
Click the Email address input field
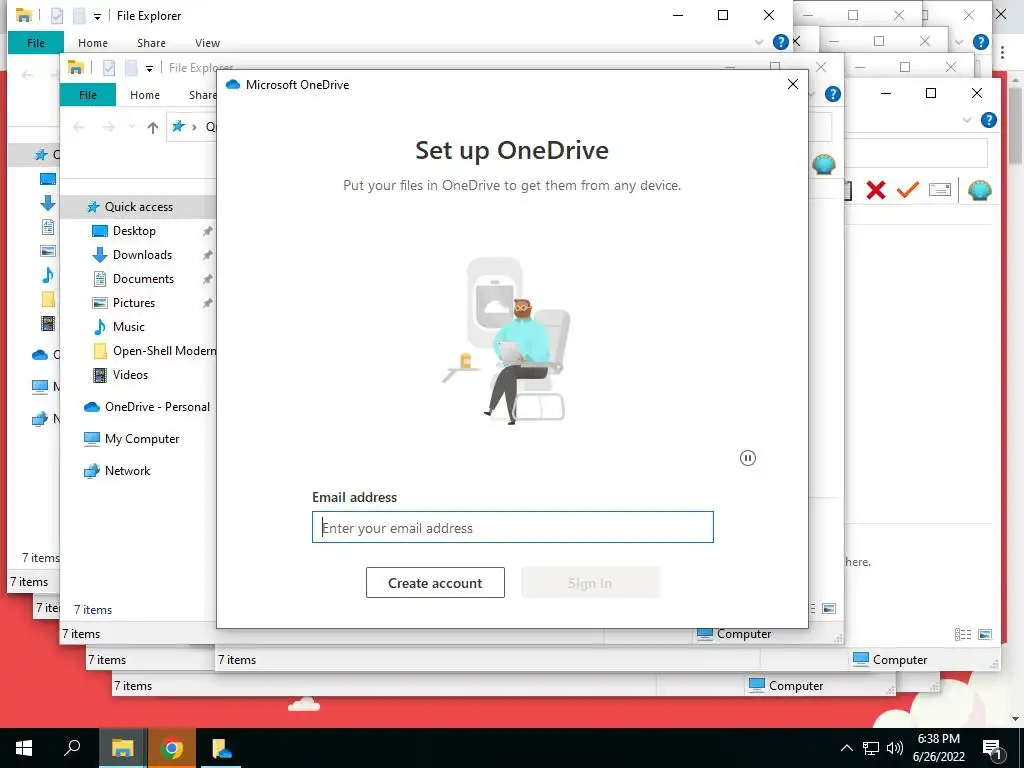coord(513,527)
